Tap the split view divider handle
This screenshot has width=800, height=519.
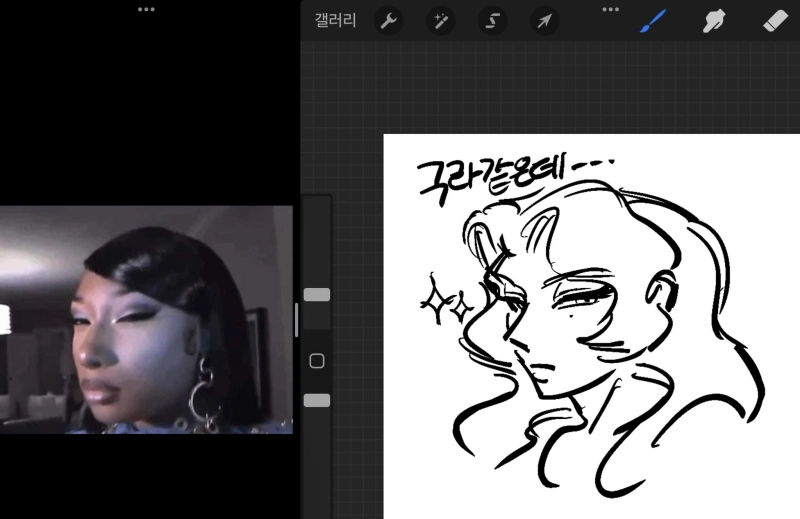click(x=296, y=320)
